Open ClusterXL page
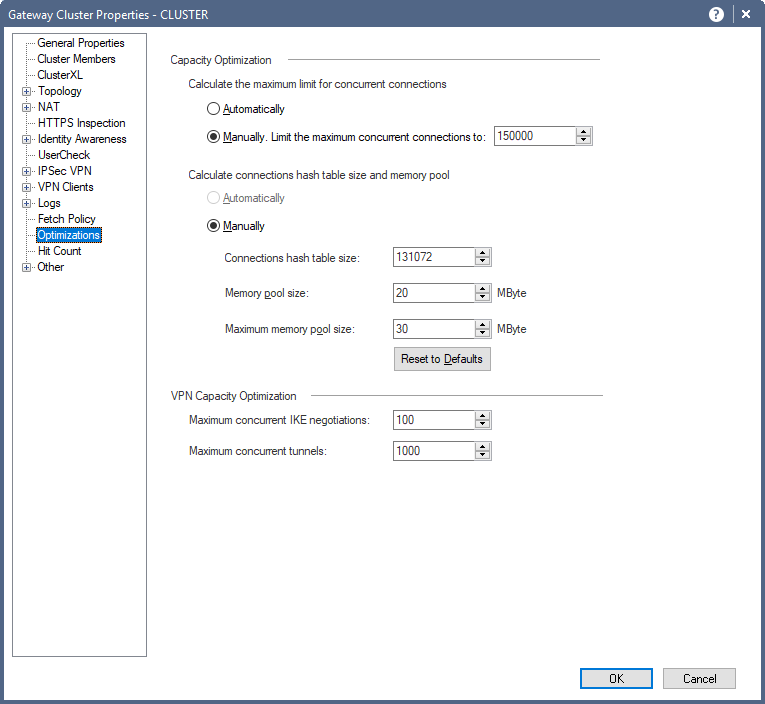This screenshot has height=704, width=765. [60, 75]
